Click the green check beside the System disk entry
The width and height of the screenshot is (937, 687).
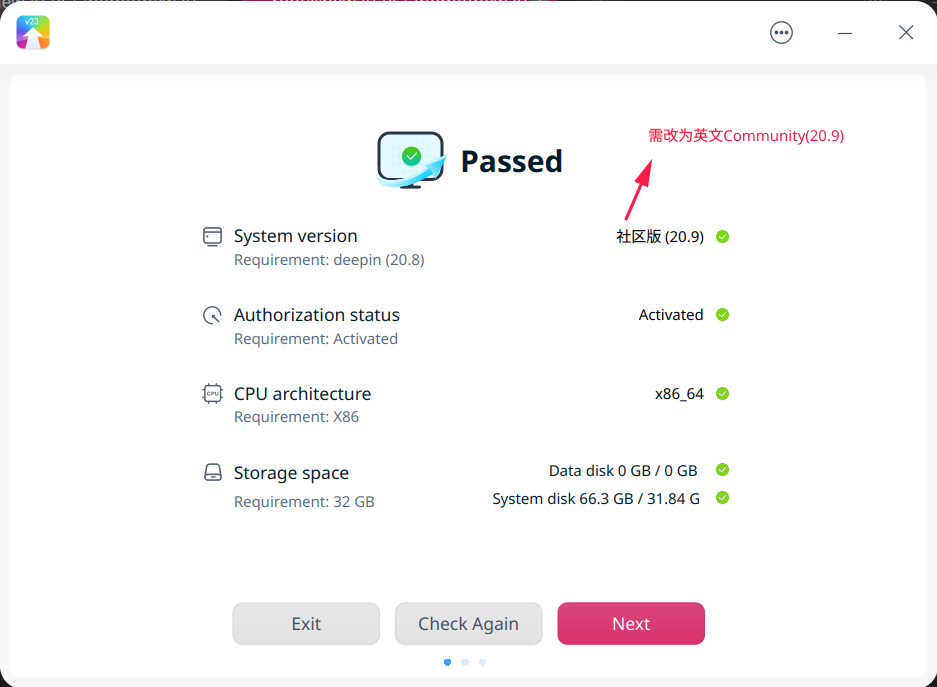click(x=722, y=498)
